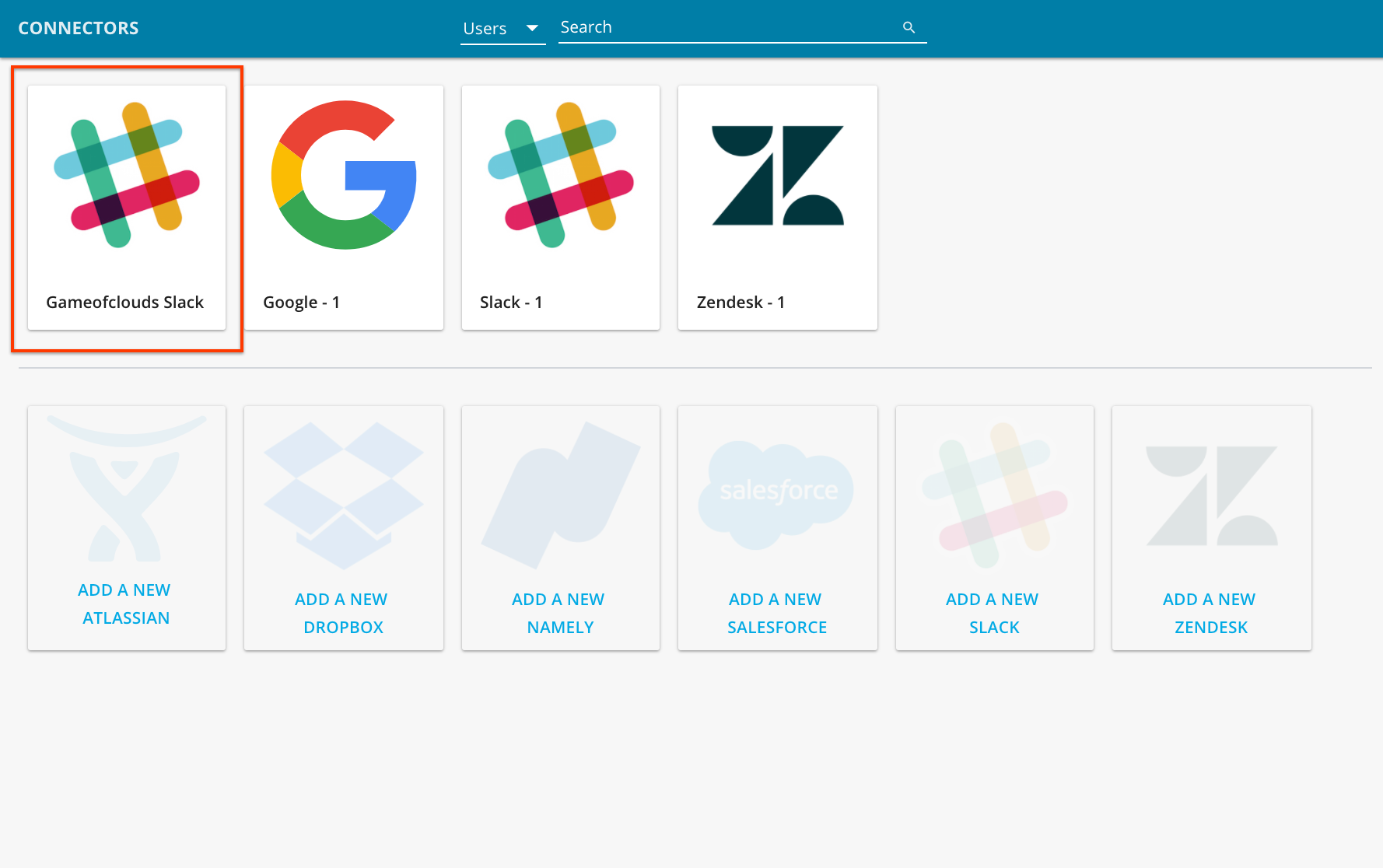Click the faded Dropbox logo

click(344, 495)
